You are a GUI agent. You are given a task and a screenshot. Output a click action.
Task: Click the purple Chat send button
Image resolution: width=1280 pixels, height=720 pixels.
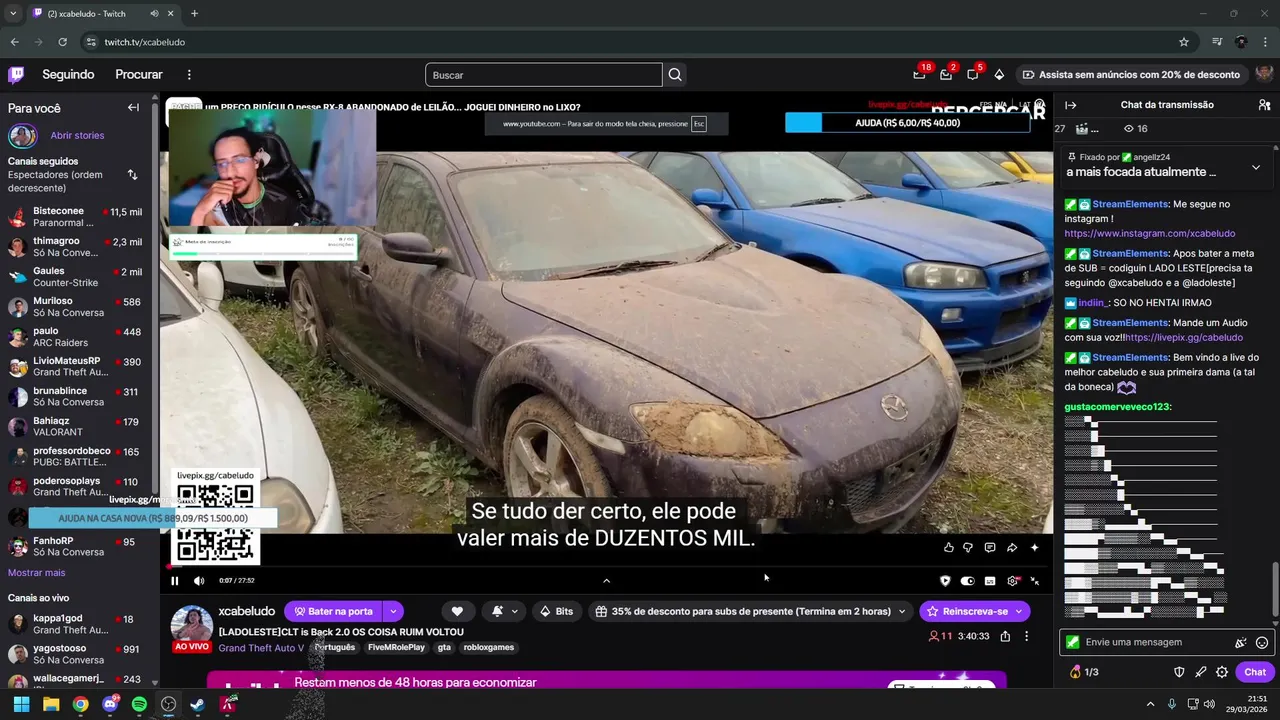tap(1255, 672)
